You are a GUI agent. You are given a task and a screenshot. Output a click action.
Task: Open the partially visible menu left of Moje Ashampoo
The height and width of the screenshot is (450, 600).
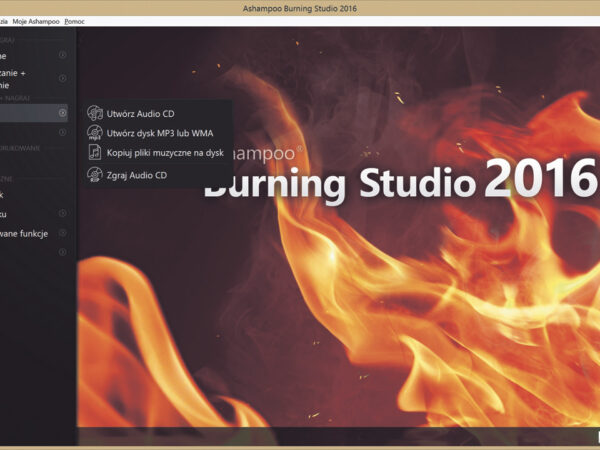click(4, 21)
